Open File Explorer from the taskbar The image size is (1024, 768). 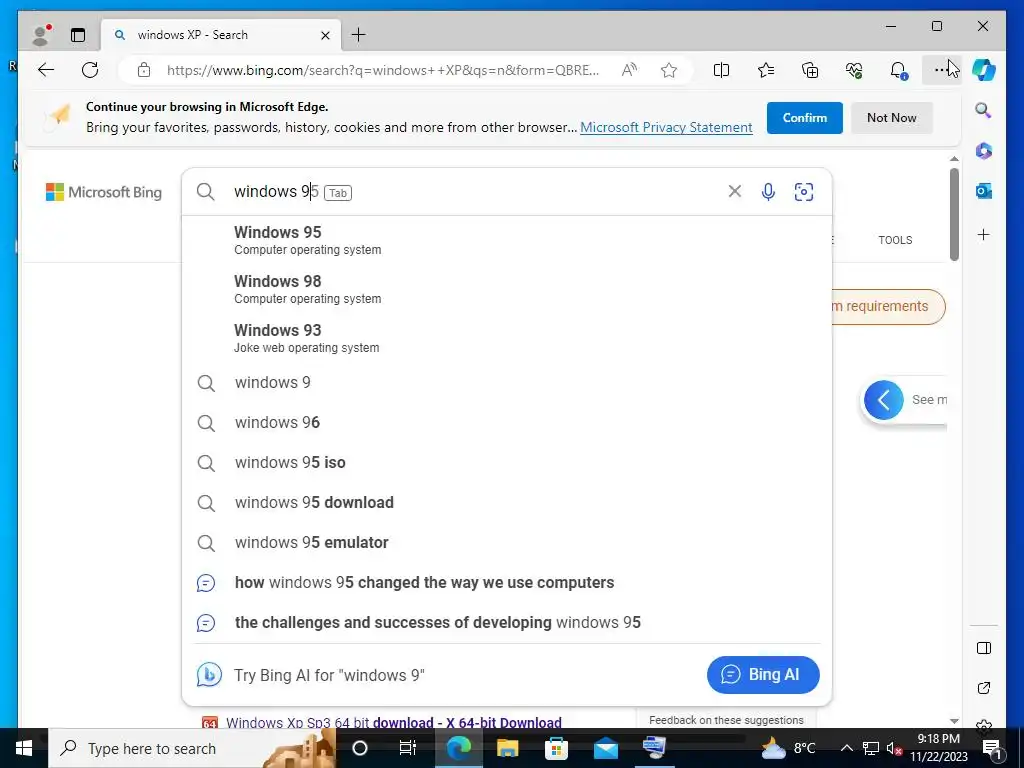[507, 748]
